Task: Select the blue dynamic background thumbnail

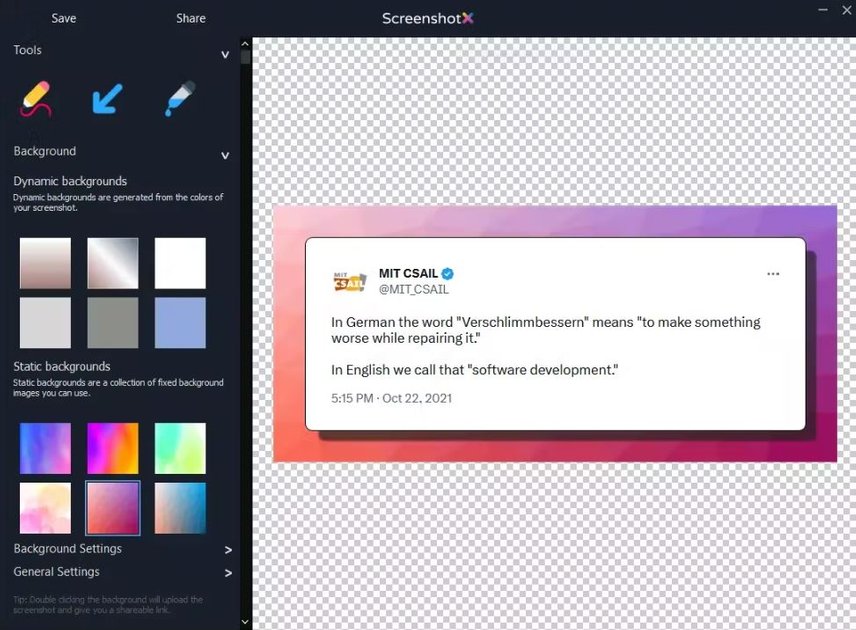Action: click(180, 321)
